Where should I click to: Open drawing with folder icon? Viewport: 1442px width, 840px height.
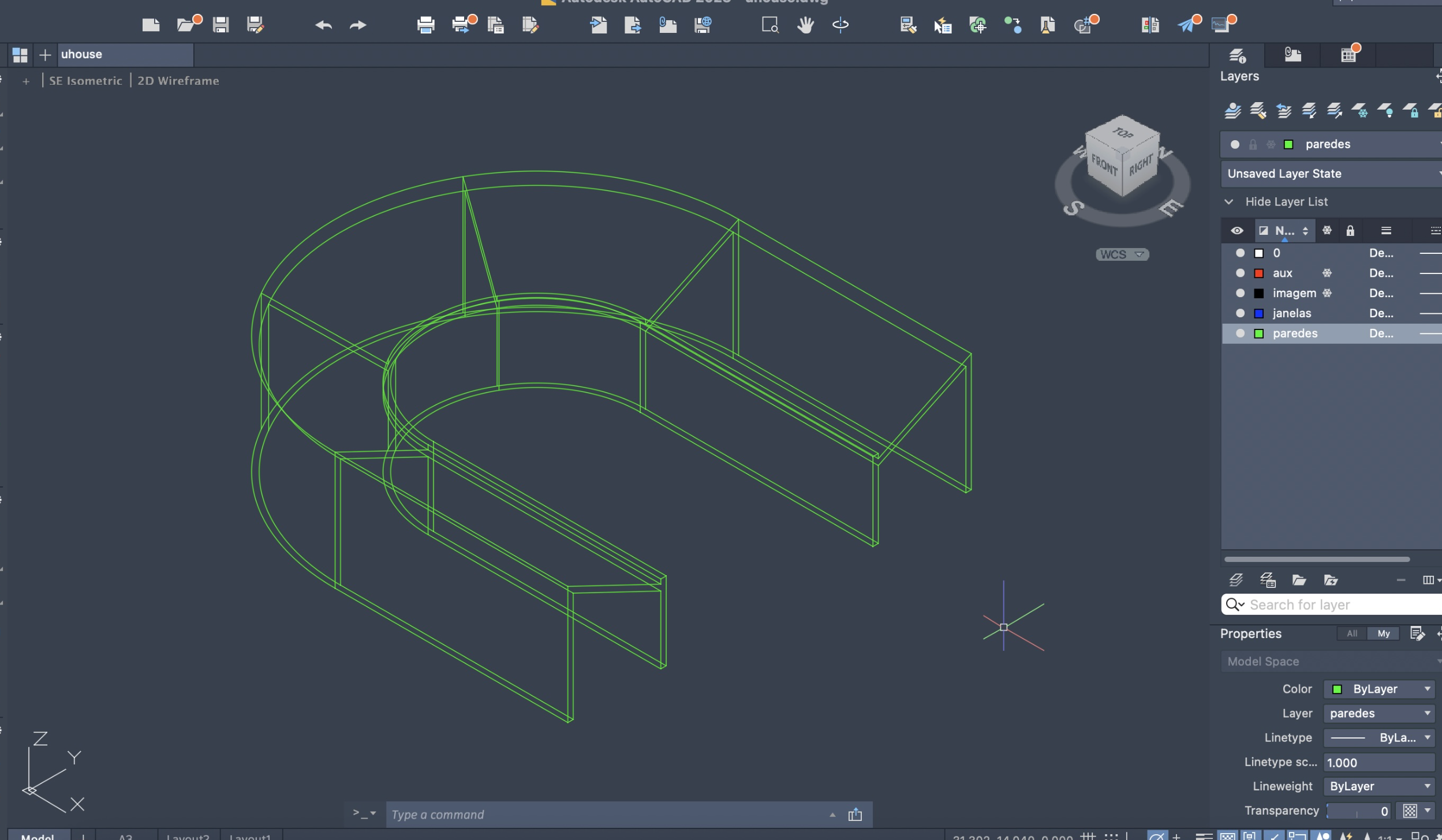(186, 24)
